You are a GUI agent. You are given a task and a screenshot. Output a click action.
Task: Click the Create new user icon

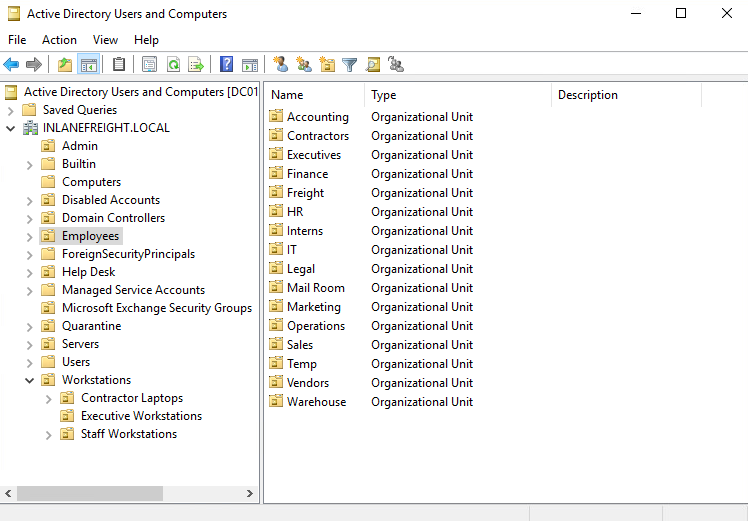(281, 65)
